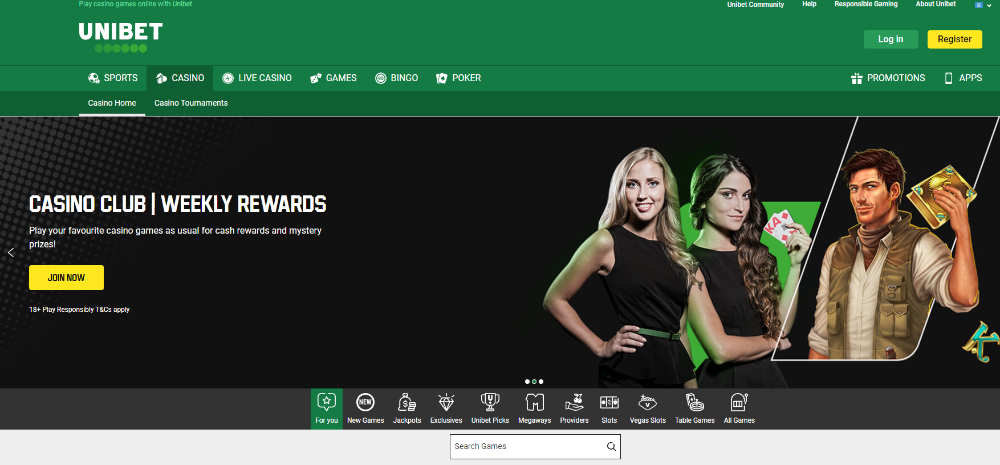Click the Live Casino chip icon

pyautogui.click(x=228, y=78)
